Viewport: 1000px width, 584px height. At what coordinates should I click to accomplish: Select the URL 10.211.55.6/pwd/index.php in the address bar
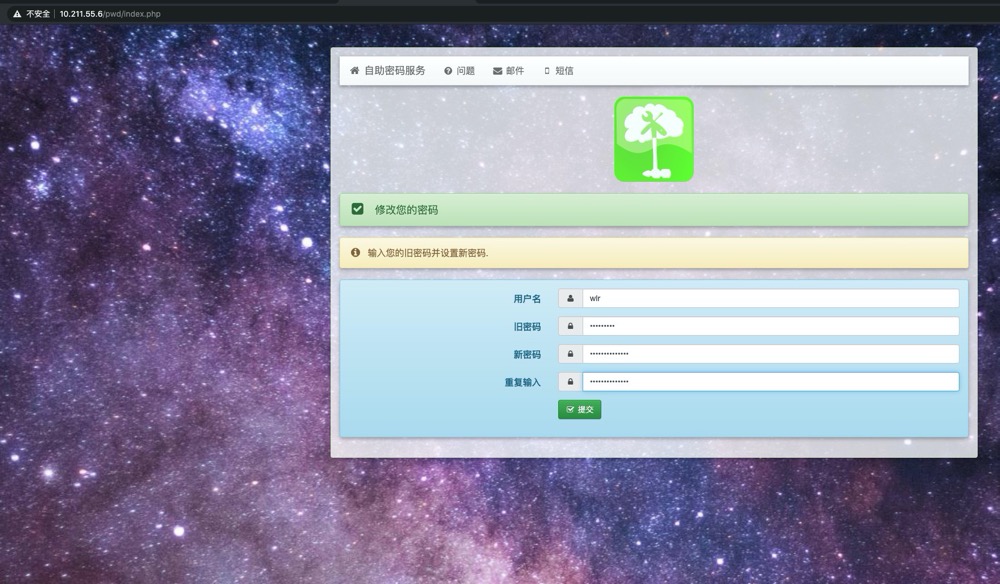tap(110, 14)
